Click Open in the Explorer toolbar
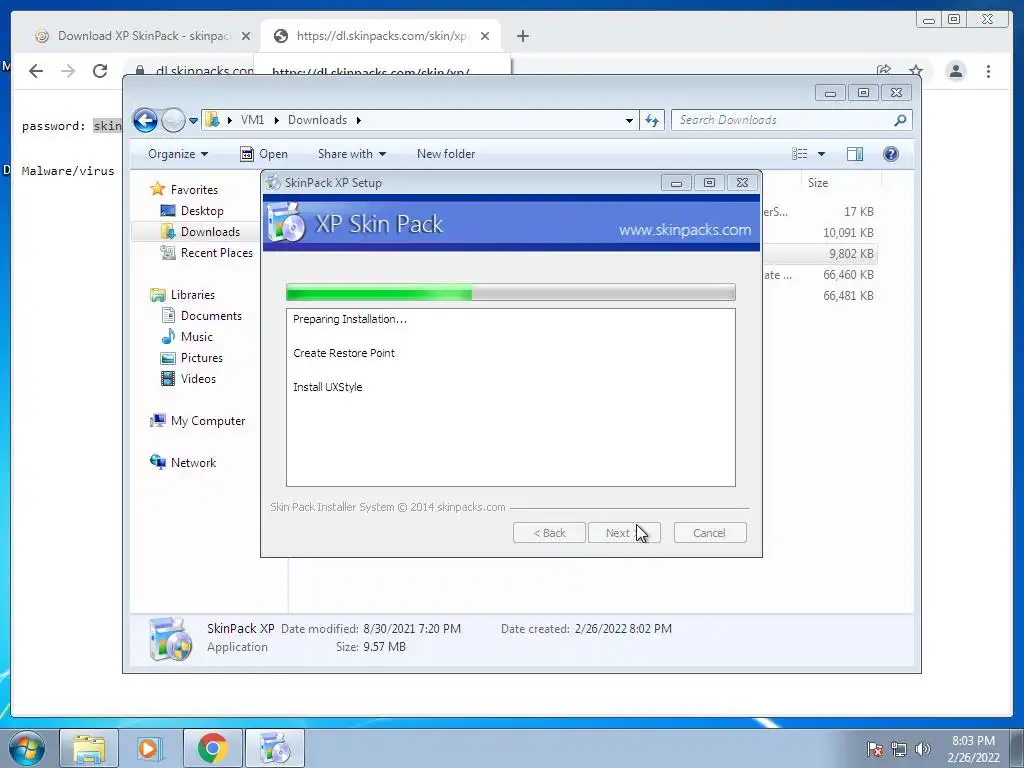Viewport: 1024px width, 768px height. point(264,154)
